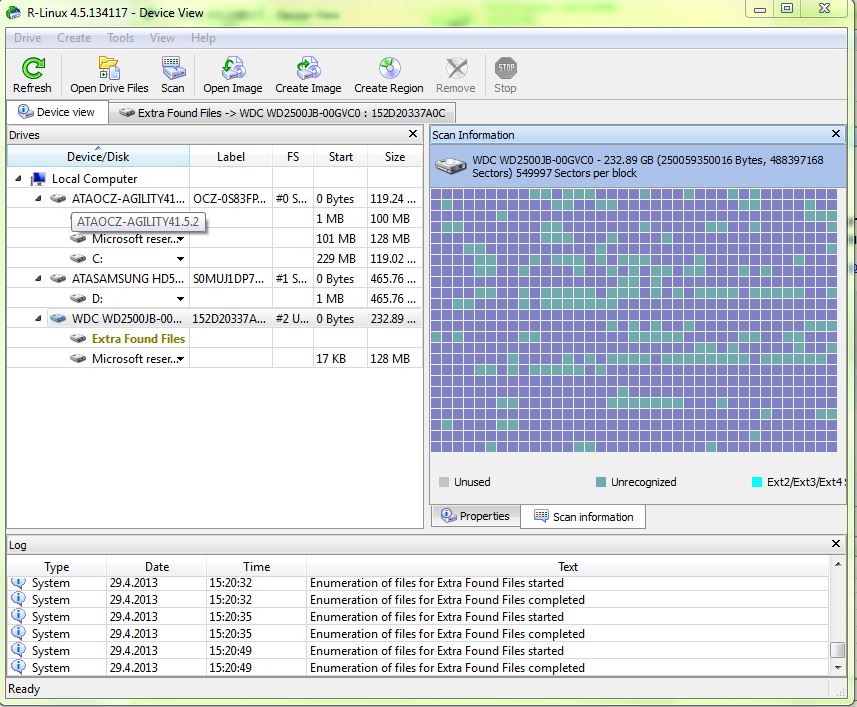Close the Log panel
This screenshot has width=857, height=707.
(836, 544)
